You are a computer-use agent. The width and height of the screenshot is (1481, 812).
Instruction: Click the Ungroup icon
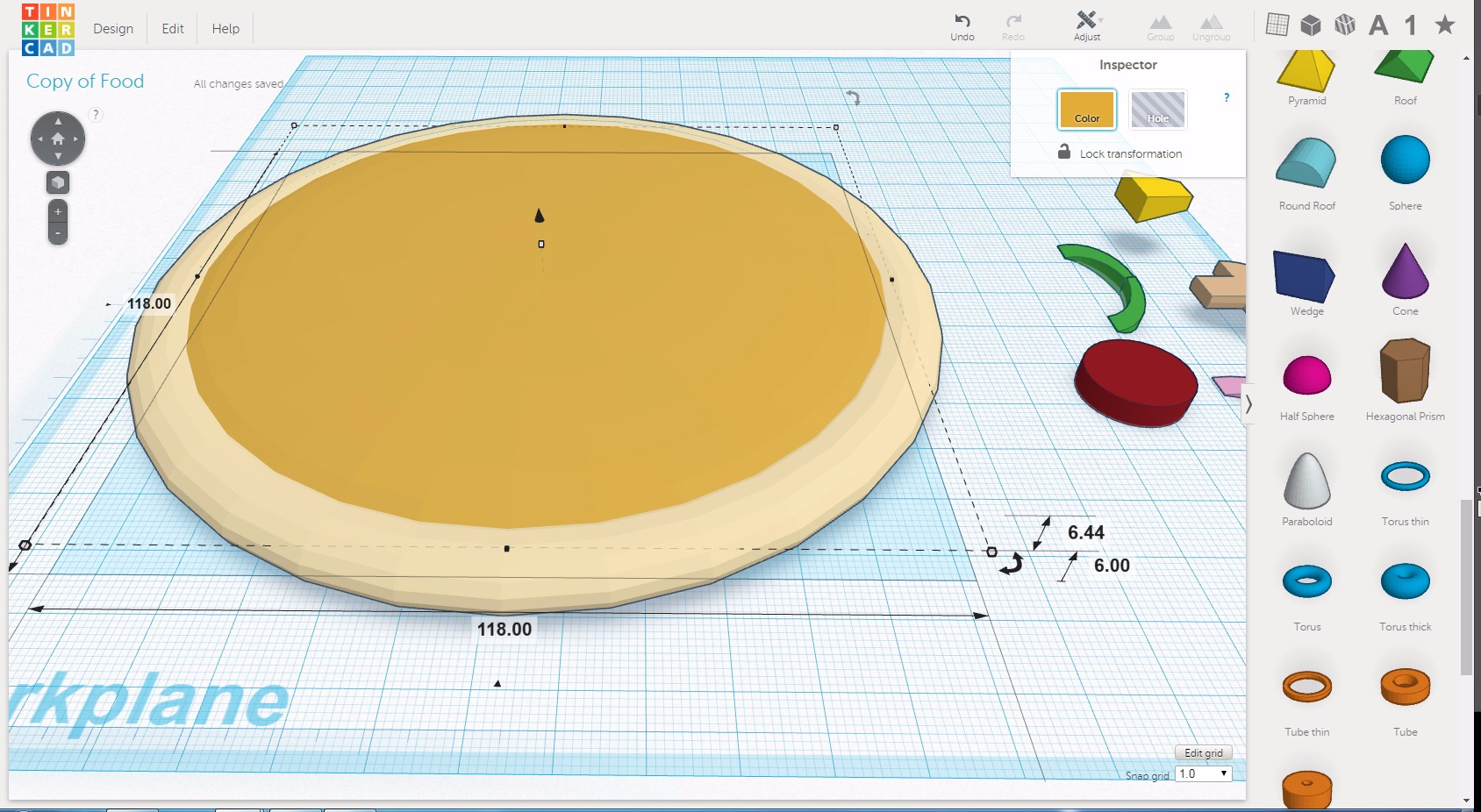[1211, 26]
